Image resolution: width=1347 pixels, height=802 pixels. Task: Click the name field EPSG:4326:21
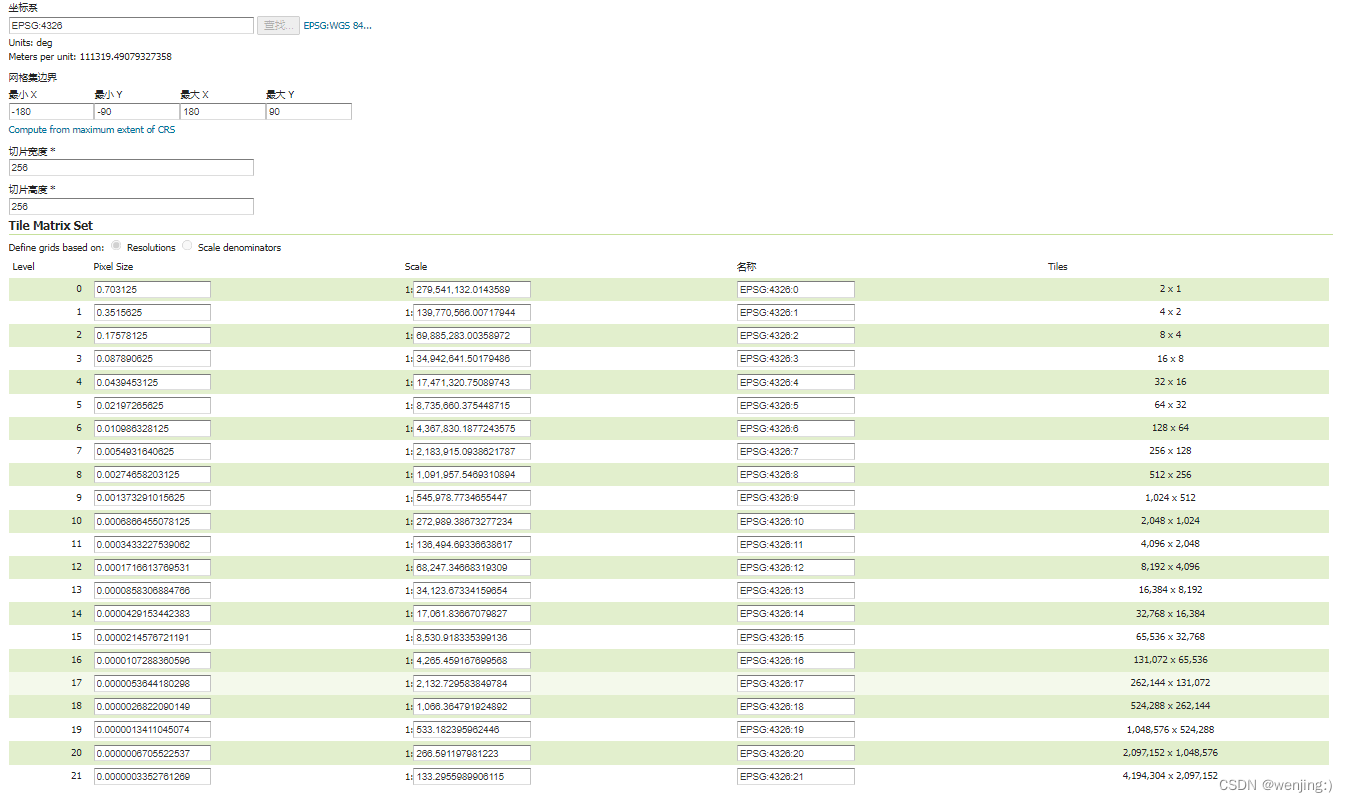coord(796,776)
